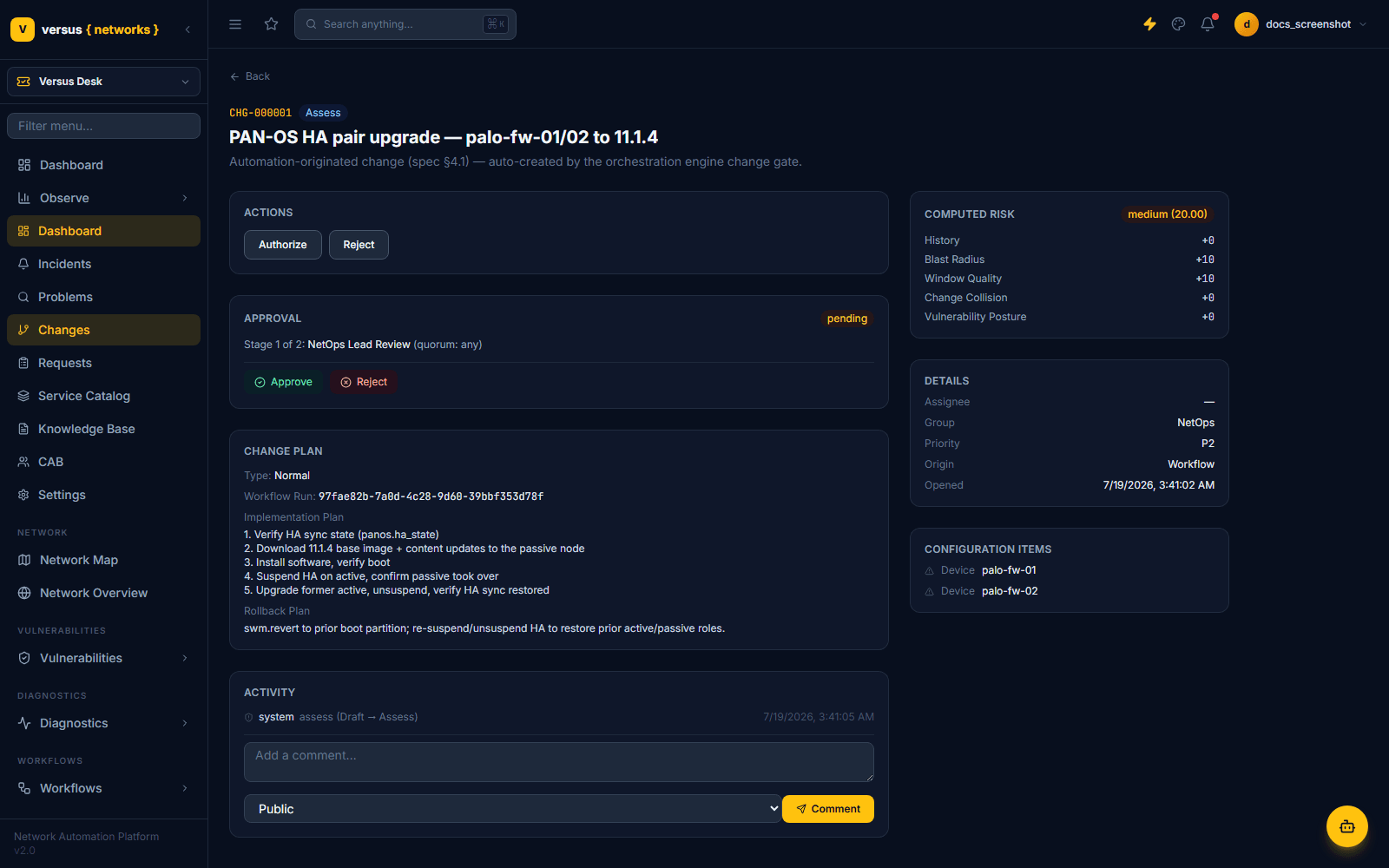Open the highlighted Dashboard item
Screen dimensions: 1389x868
(103, 231)
